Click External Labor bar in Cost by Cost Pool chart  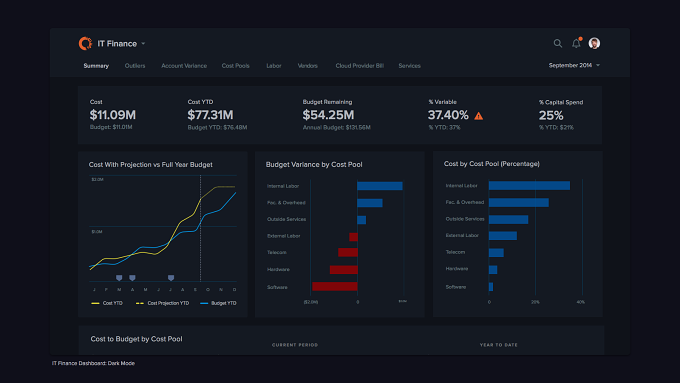(503, 236)
